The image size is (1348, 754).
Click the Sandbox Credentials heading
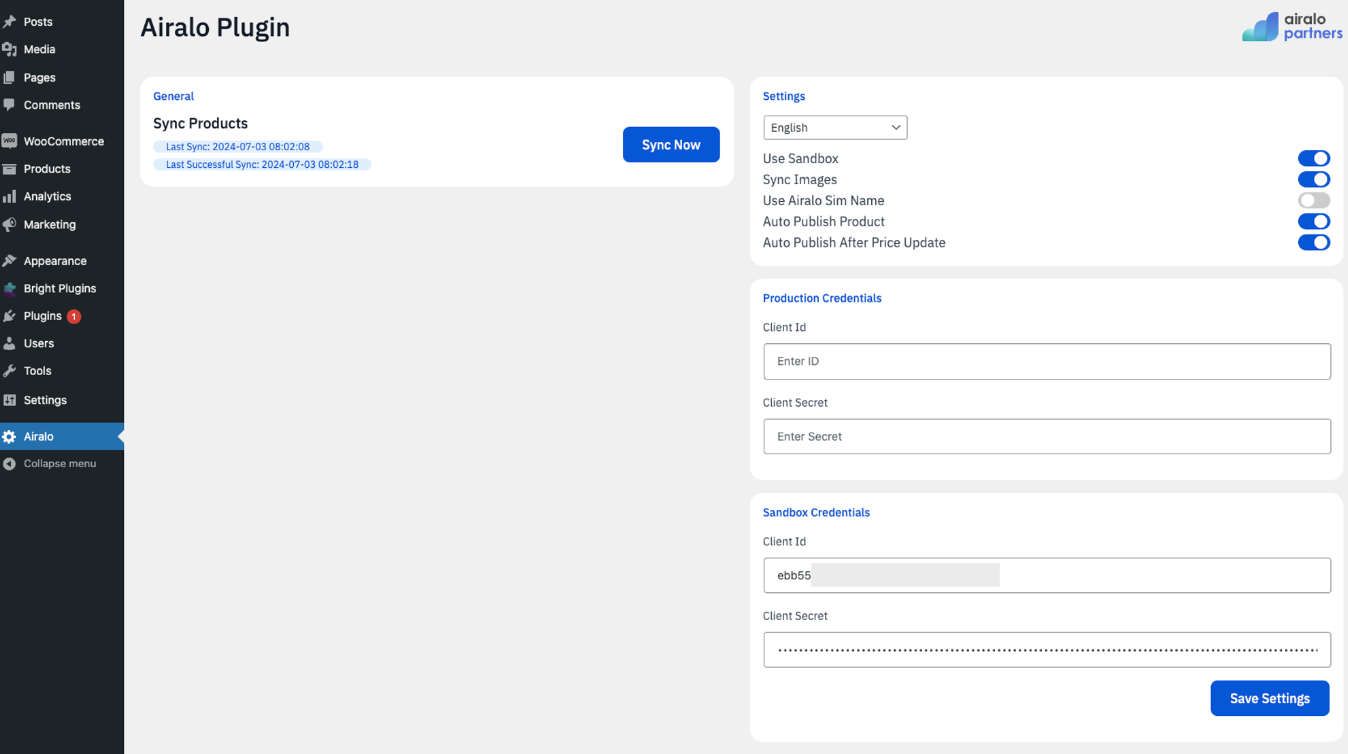(x=816, y=512)
